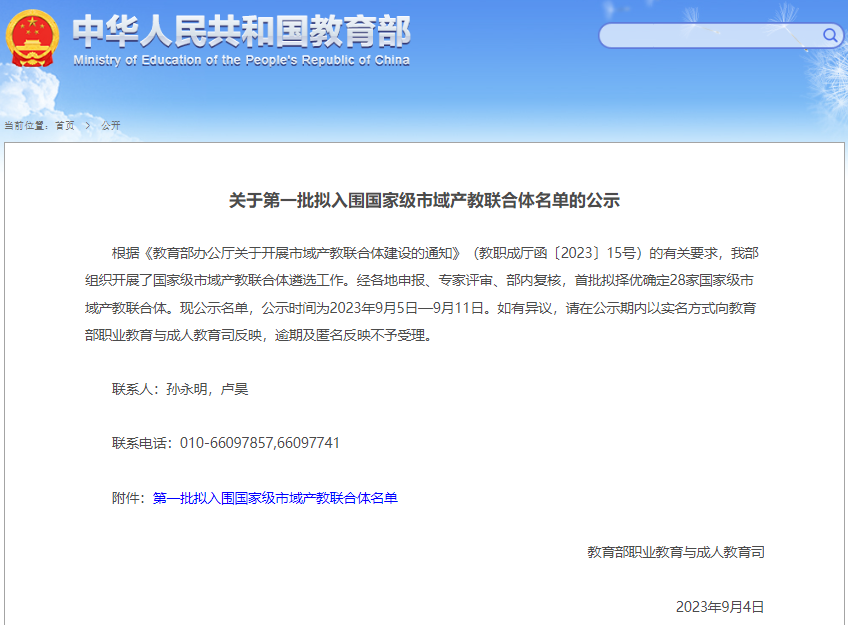Image resolution: width=848 pixels, height=625 pixels.
Task: Click the 当前位置 breadcrumb label
Action: (x=27, y=125)
